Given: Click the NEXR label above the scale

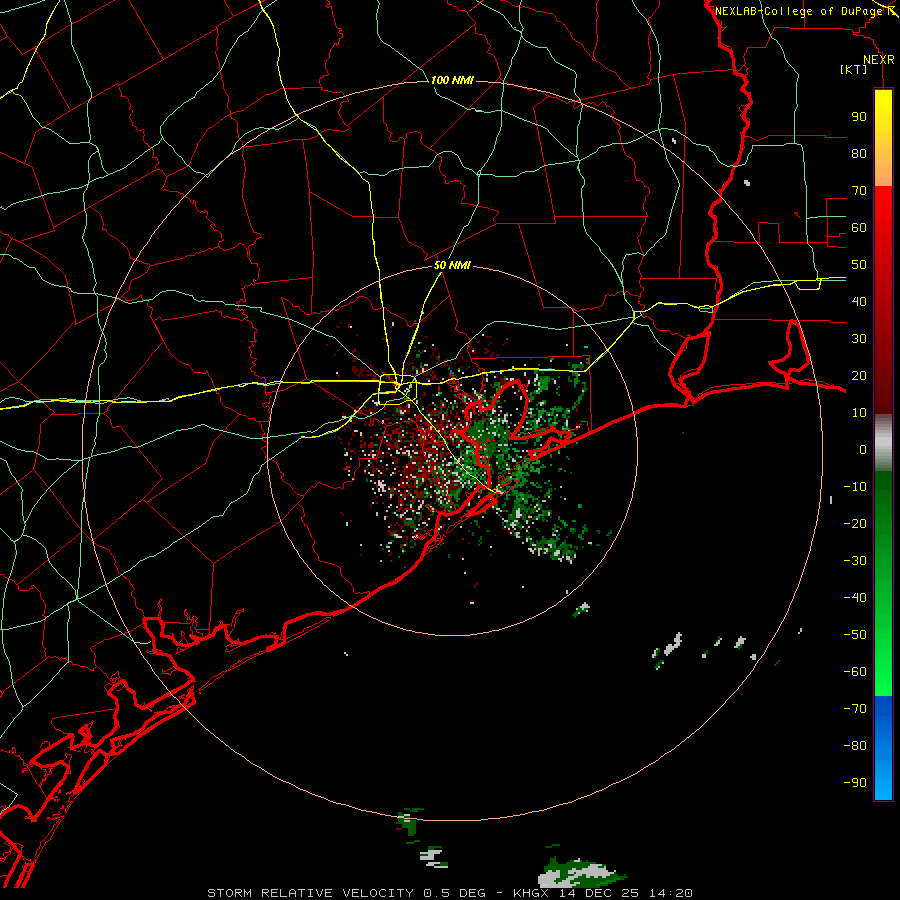Looking at the screenshot, I should coord(879,60).
